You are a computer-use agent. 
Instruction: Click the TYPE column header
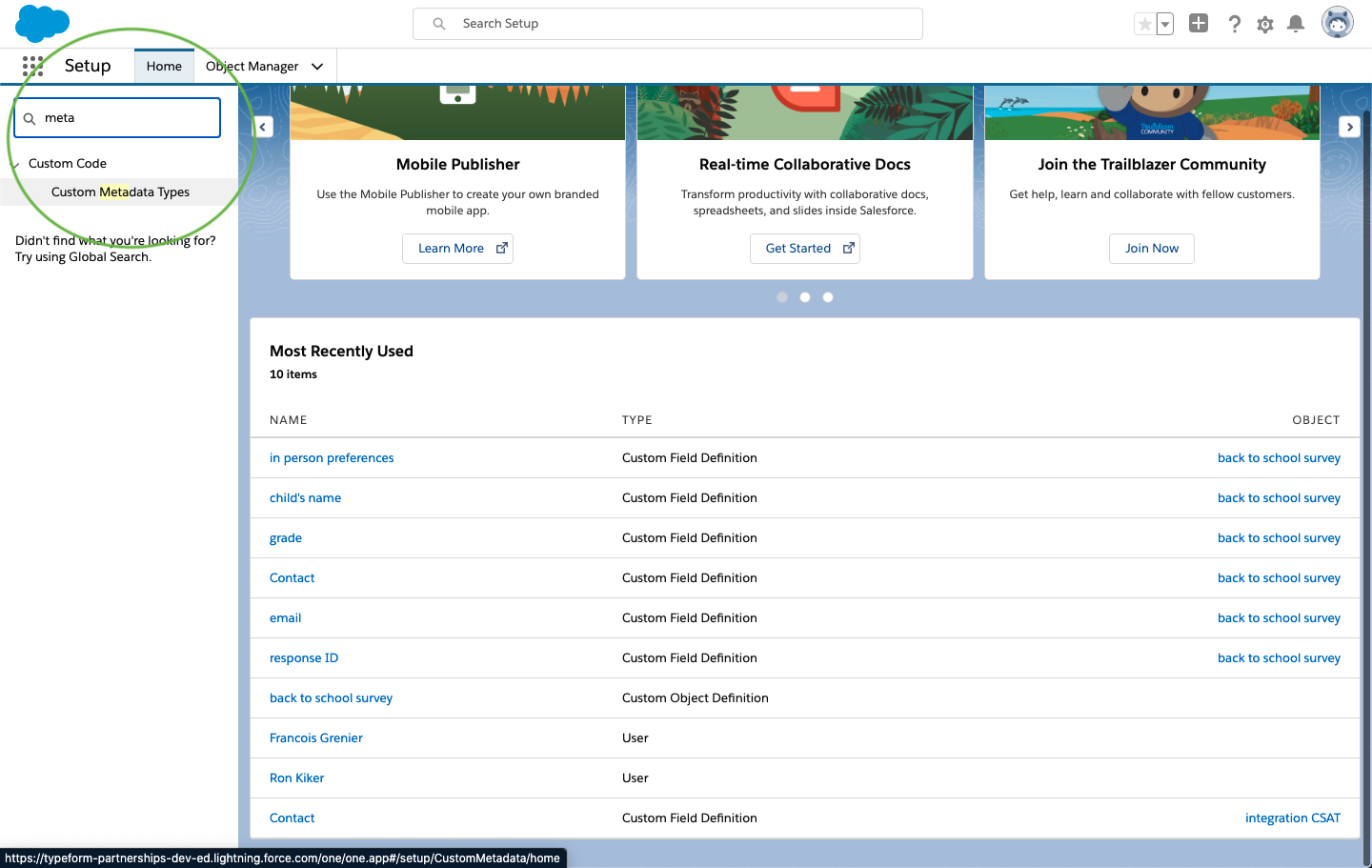637,420
